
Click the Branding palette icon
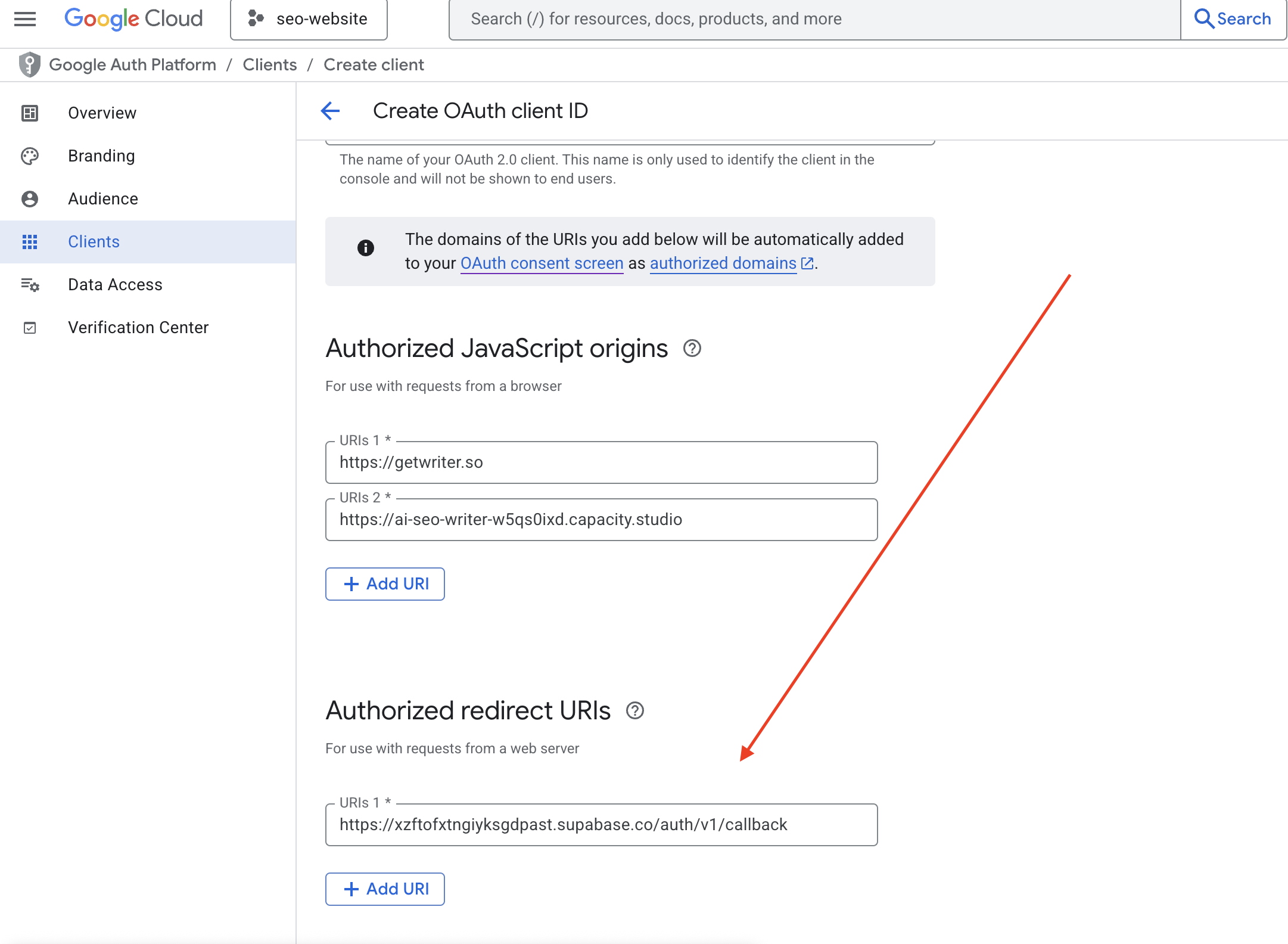tap(30, 156)
